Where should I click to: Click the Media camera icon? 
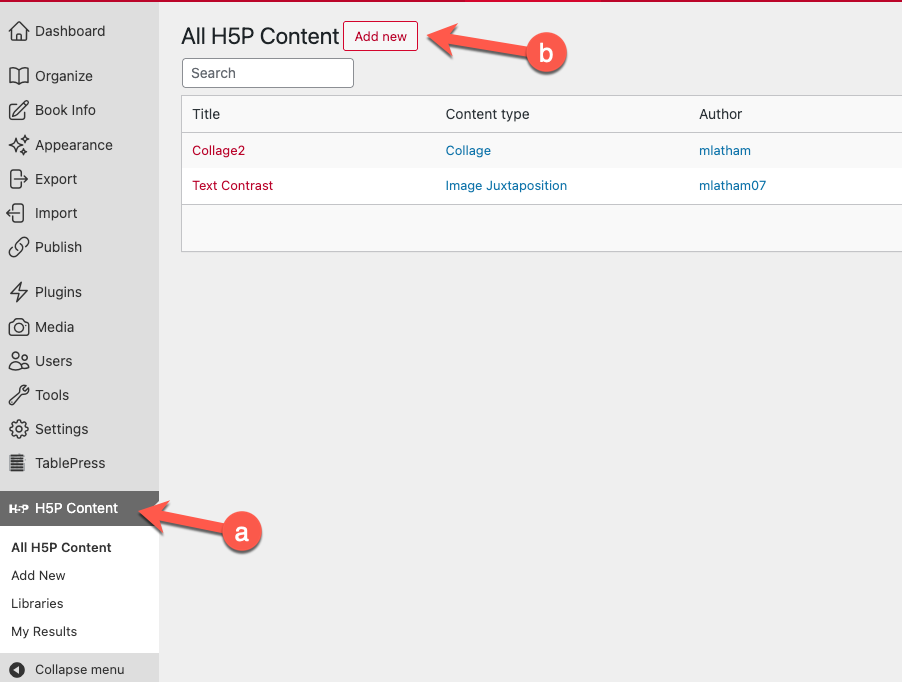click(x=18, y=327)
